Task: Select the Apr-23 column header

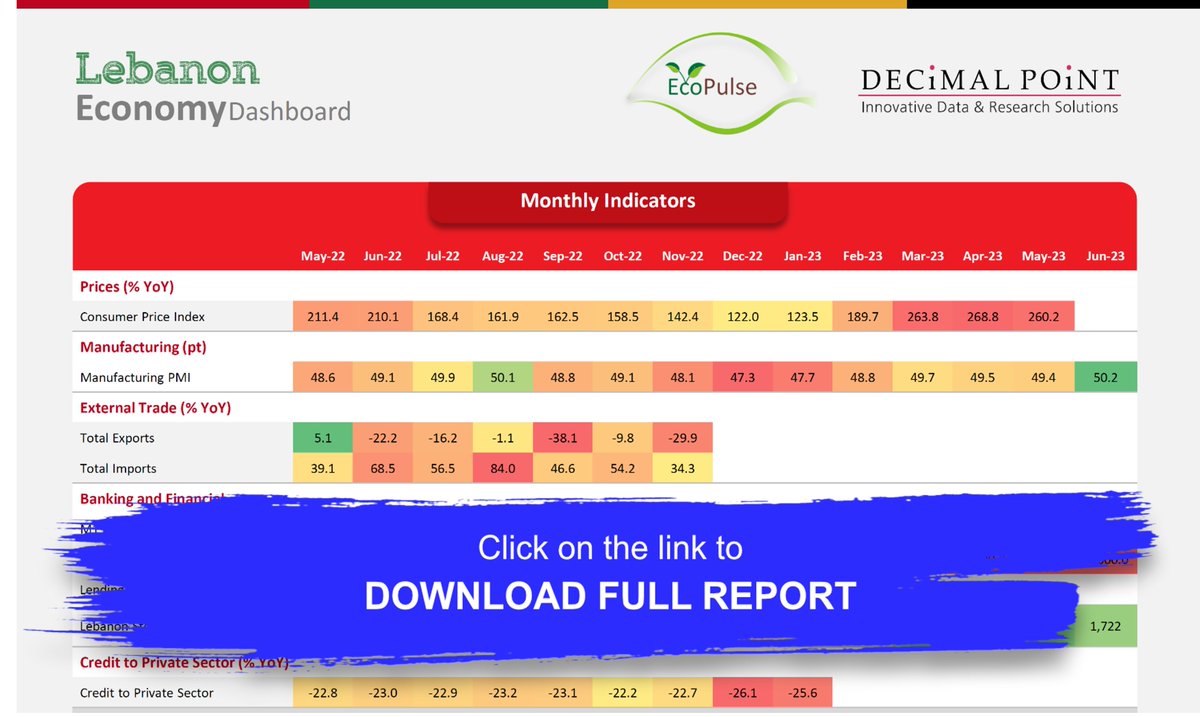Action: (x=982, y=256)
